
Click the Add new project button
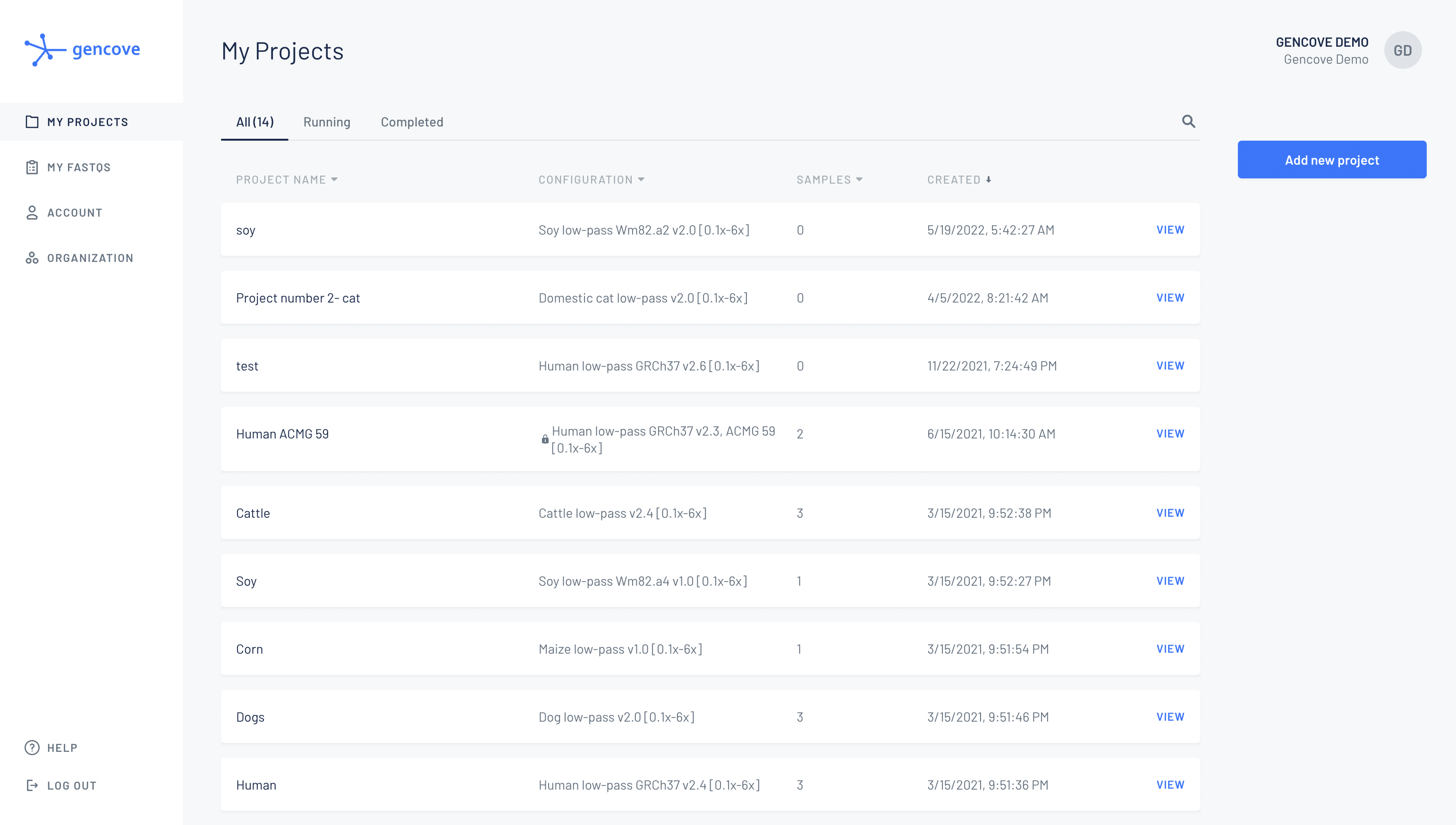1332,160
